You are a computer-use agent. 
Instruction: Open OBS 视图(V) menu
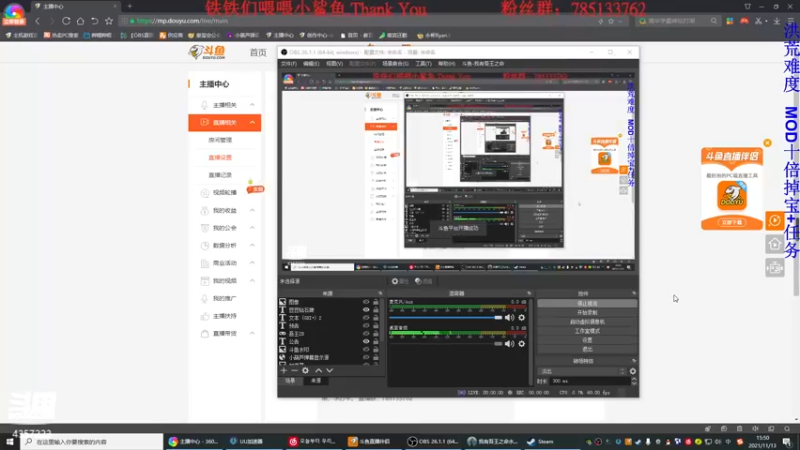click(x=334, y=64)
